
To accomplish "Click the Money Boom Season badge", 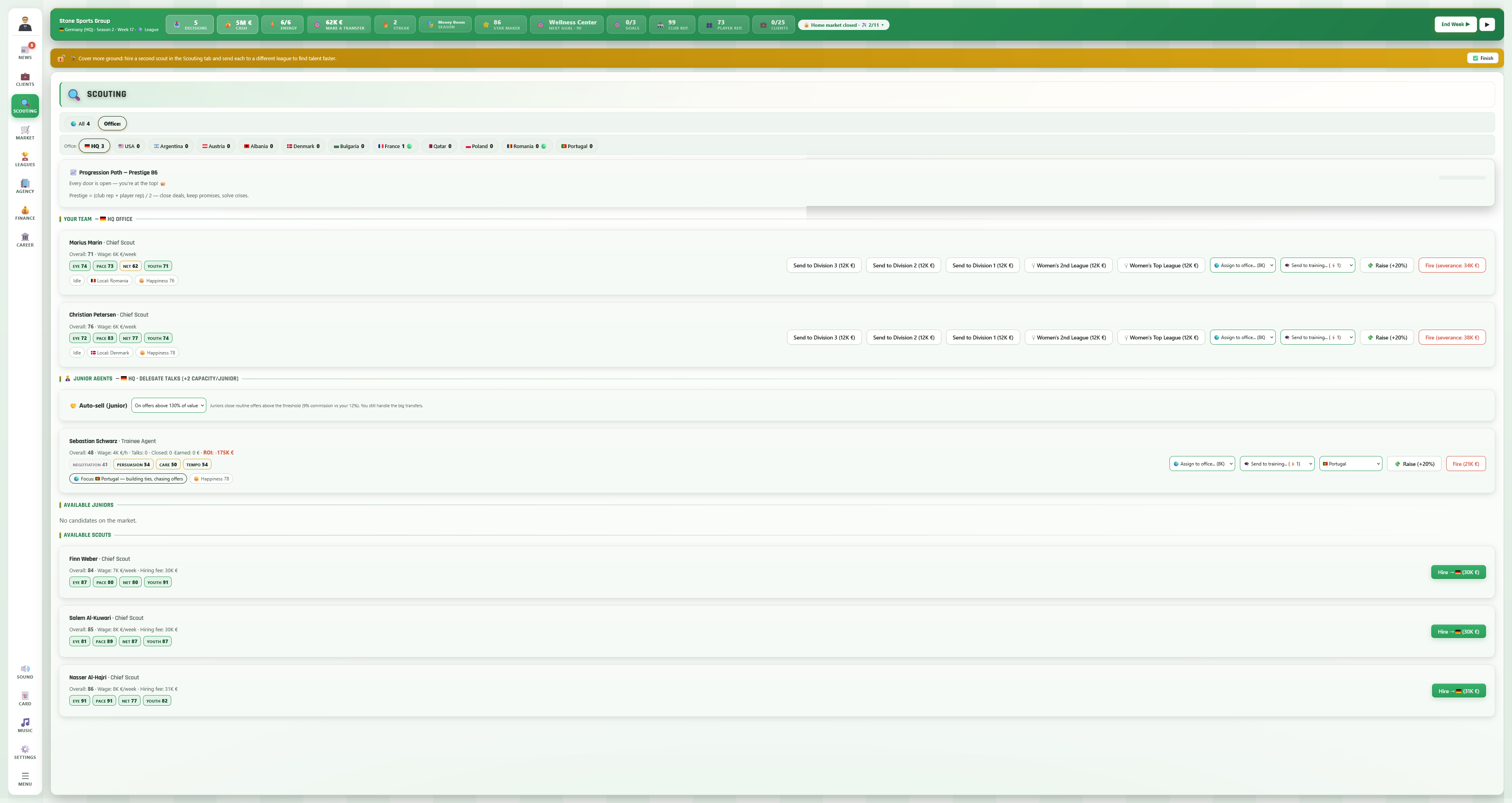I will click(x=445, y=25).
